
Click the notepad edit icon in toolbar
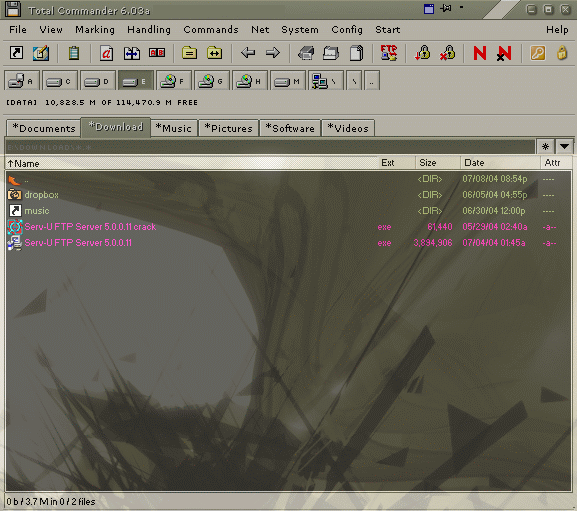point(41,53)
